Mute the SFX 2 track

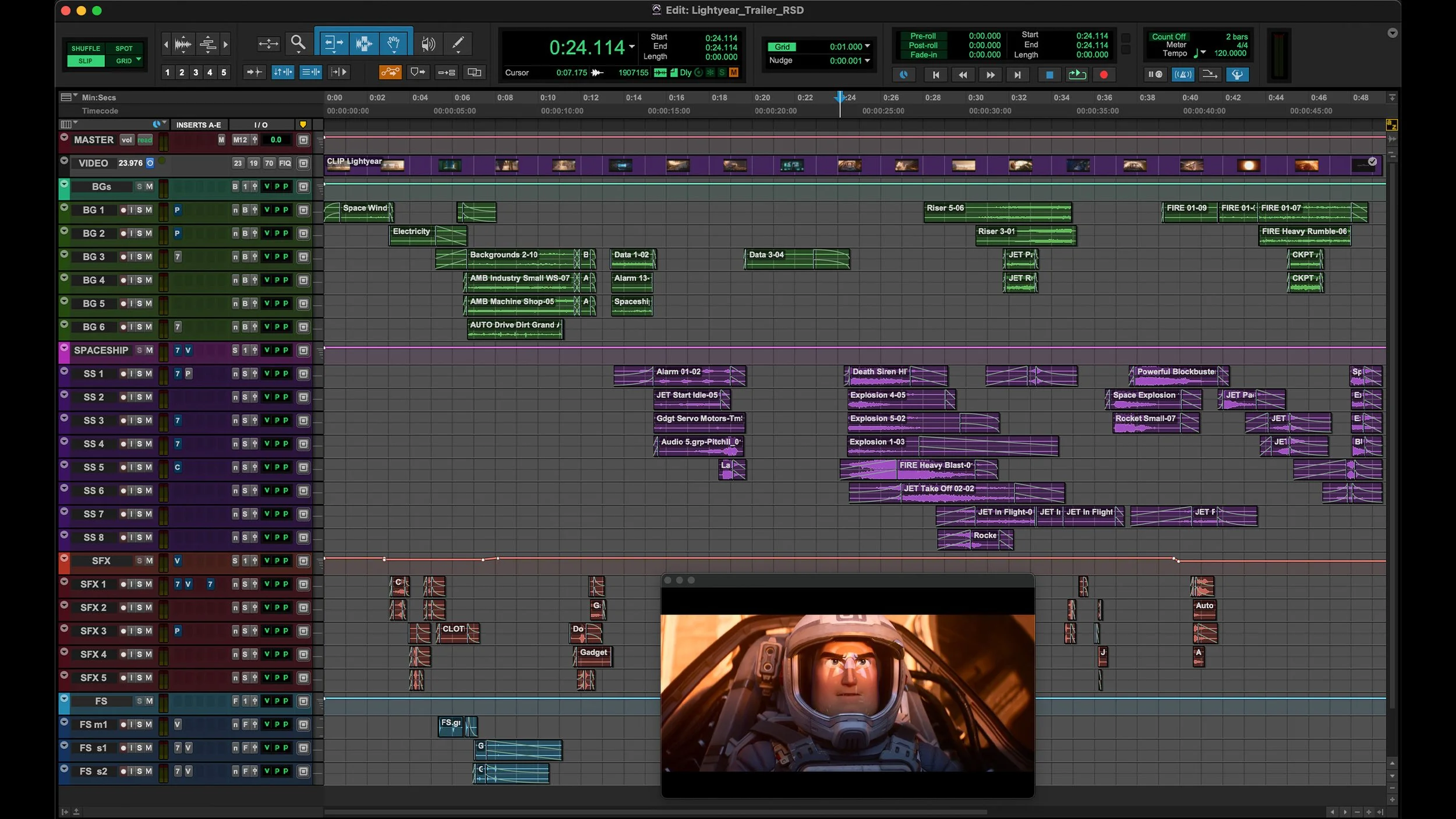point(149,608)
